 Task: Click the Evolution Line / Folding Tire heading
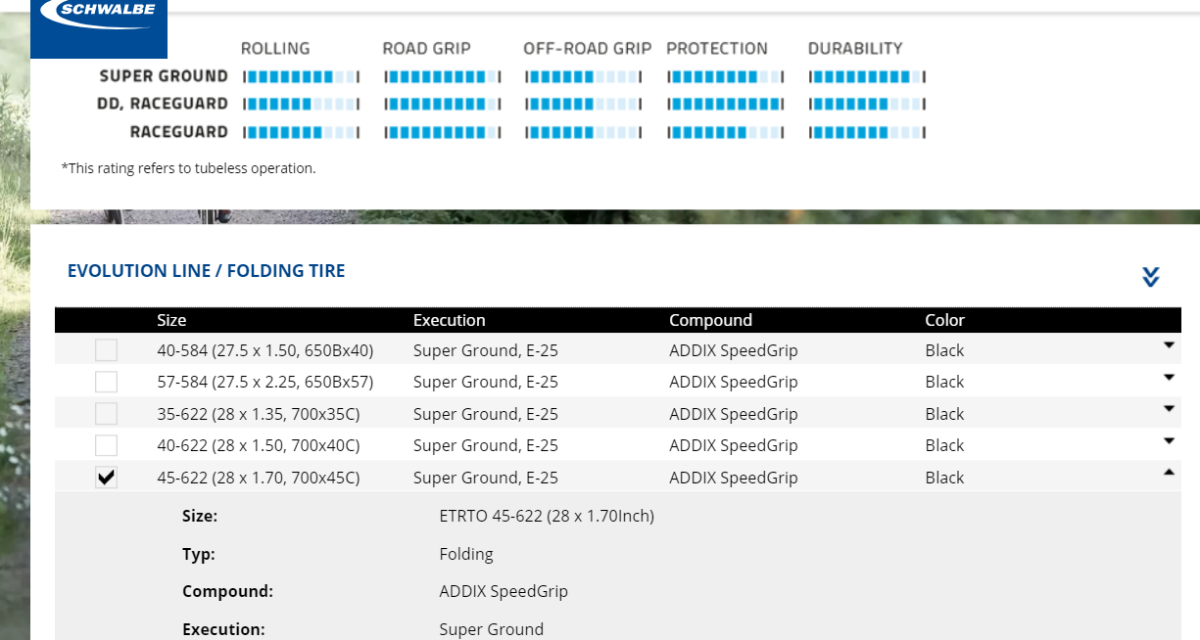click(x=206, y=271)
